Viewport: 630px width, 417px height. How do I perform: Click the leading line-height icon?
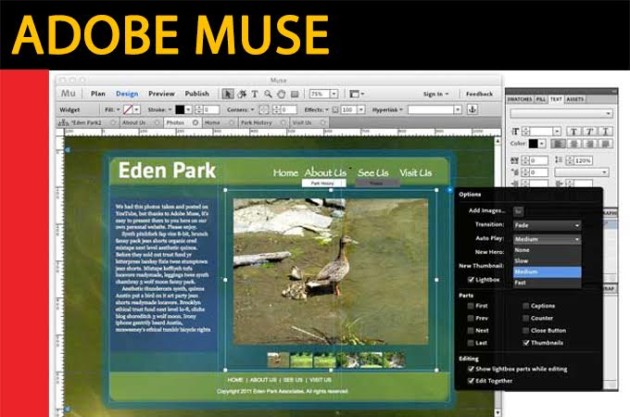point(558,160)
